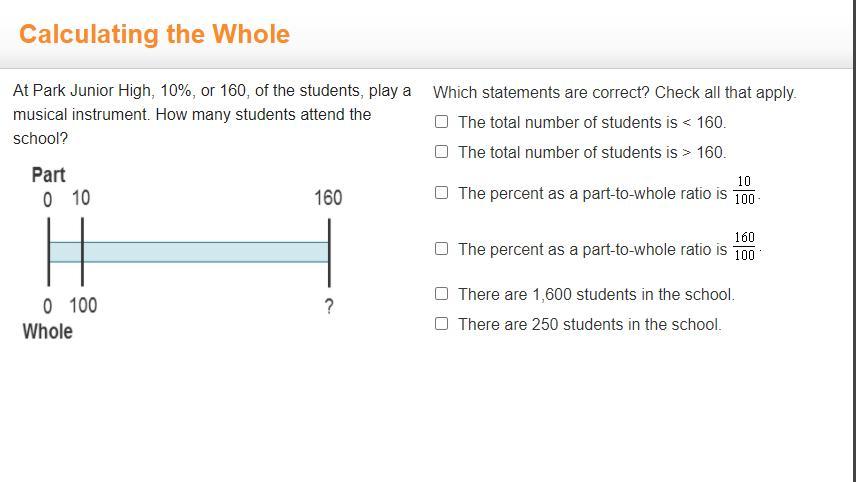Click the '10' label above the bar
This screenshot has width=856, height=482.
81,198
